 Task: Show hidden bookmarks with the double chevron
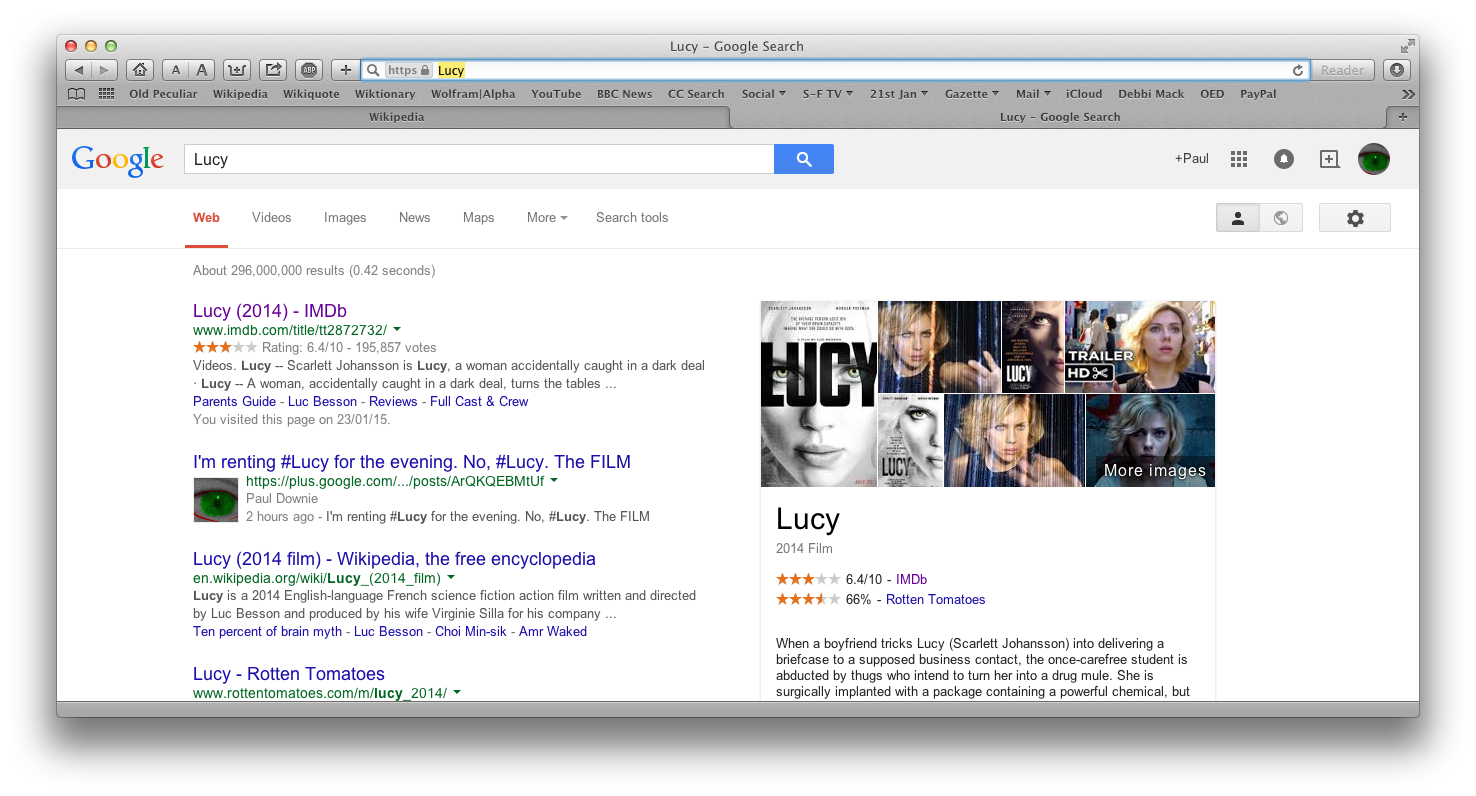tap(1408, 94)
